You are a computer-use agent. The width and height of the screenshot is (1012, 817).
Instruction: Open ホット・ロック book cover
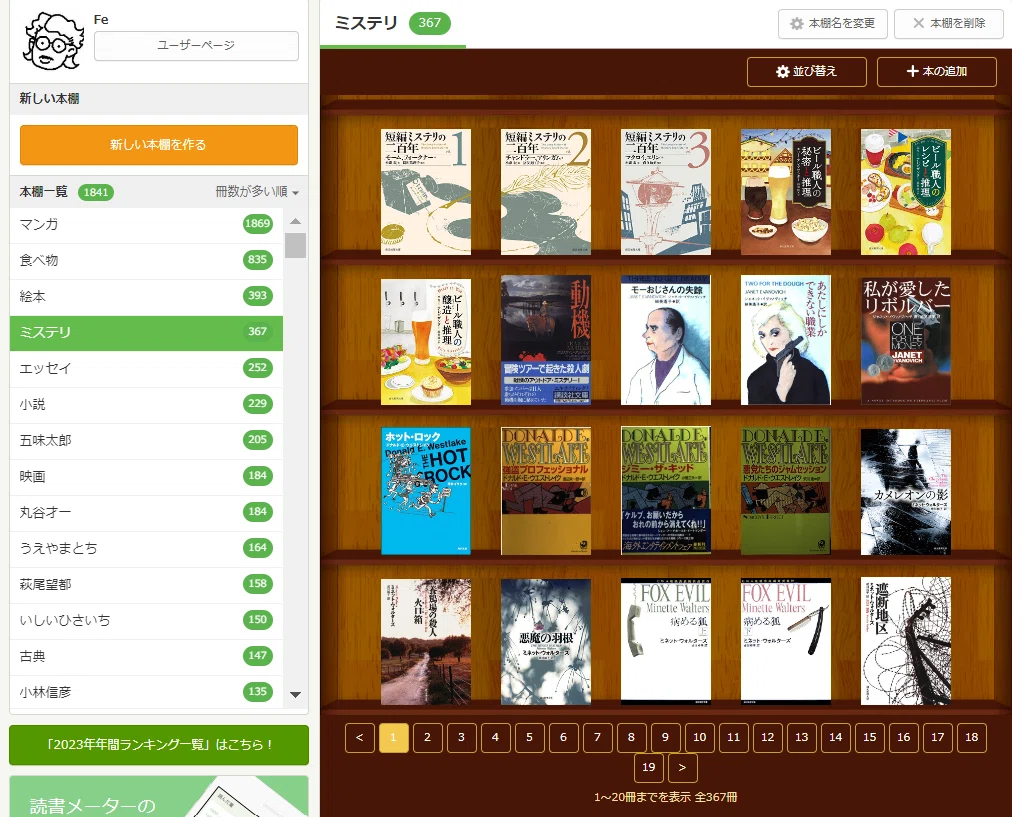click(426, 491)
